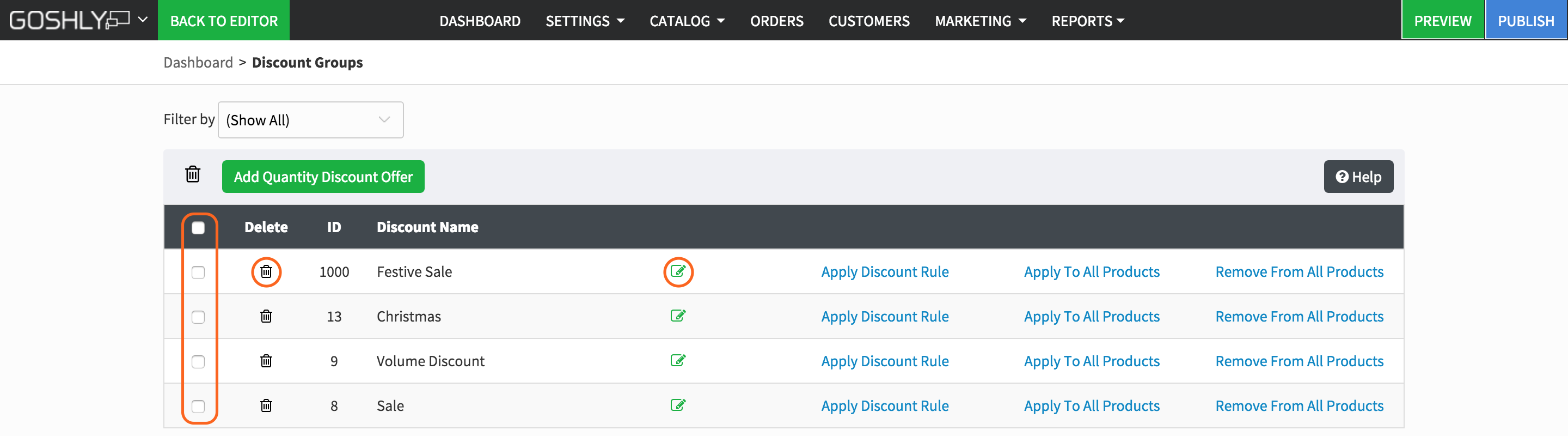The image size is (1568, 436).
Task: Edit the Volume Discount entry
Action: point(677,360)
